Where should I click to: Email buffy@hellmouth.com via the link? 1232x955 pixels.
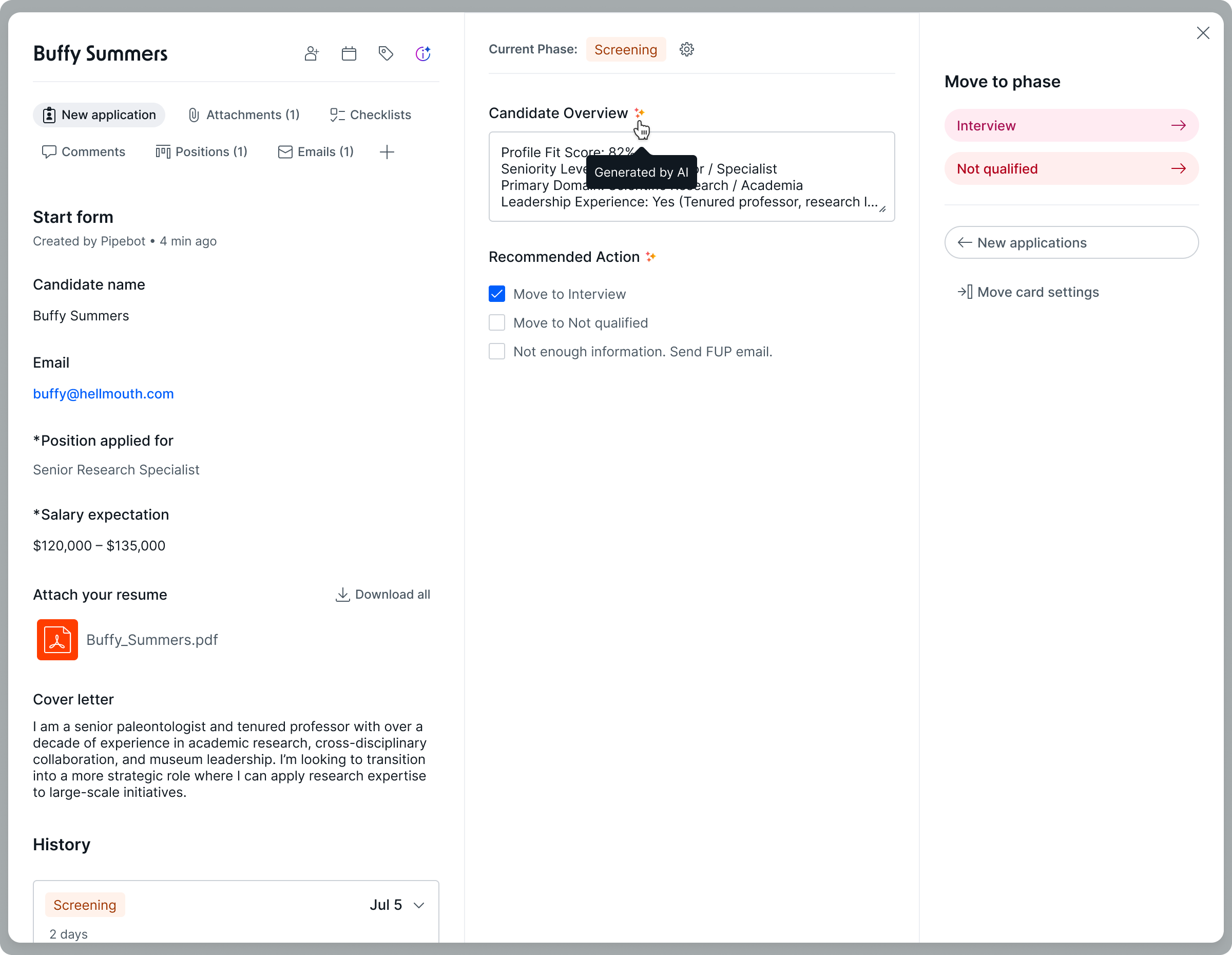(103, 394)
